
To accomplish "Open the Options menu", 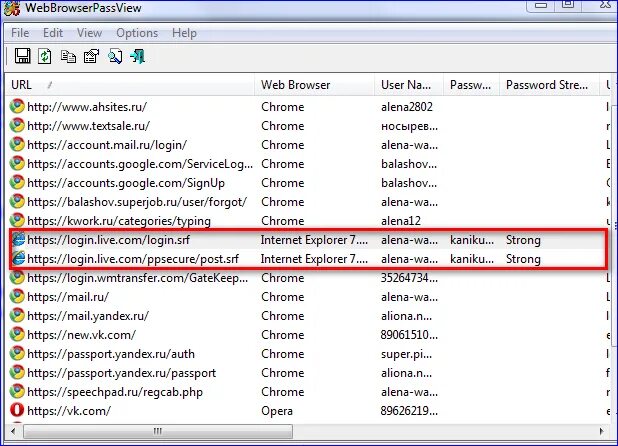I will click(137, 33).
